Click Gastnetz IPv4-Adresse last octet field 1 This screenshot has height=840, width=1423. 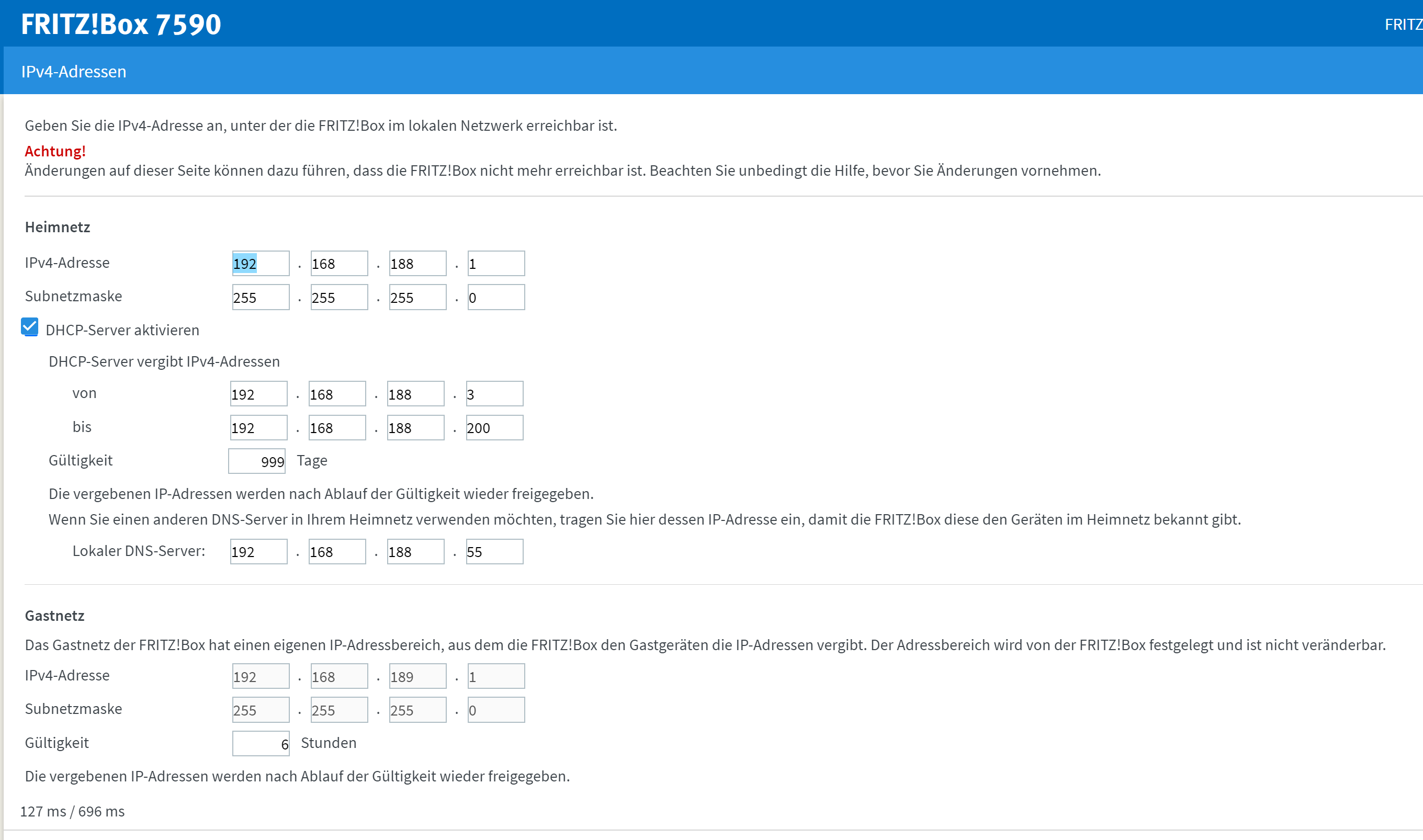pos(496,676)
